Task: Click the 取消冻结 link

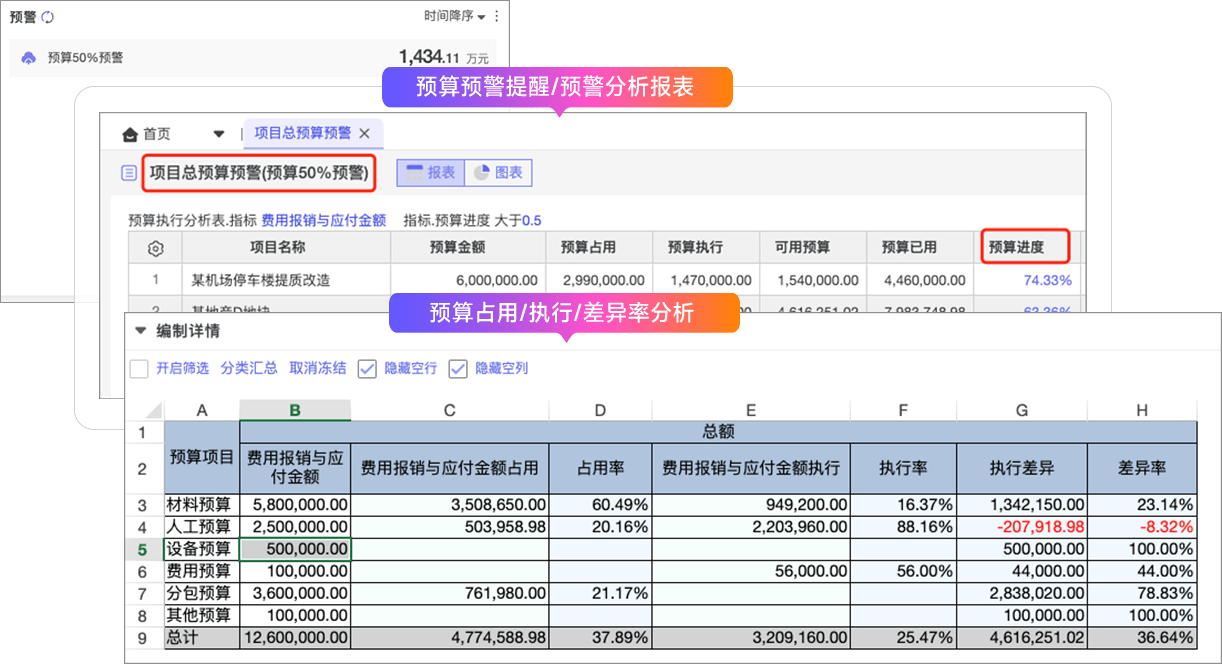Action: point(317,368)
